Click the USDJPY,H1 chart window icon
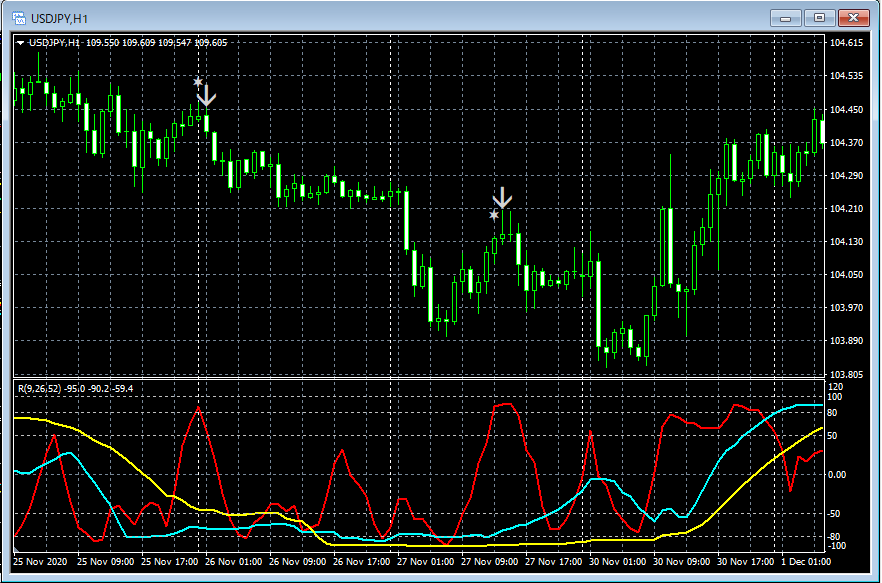 [x=19, y=19]
